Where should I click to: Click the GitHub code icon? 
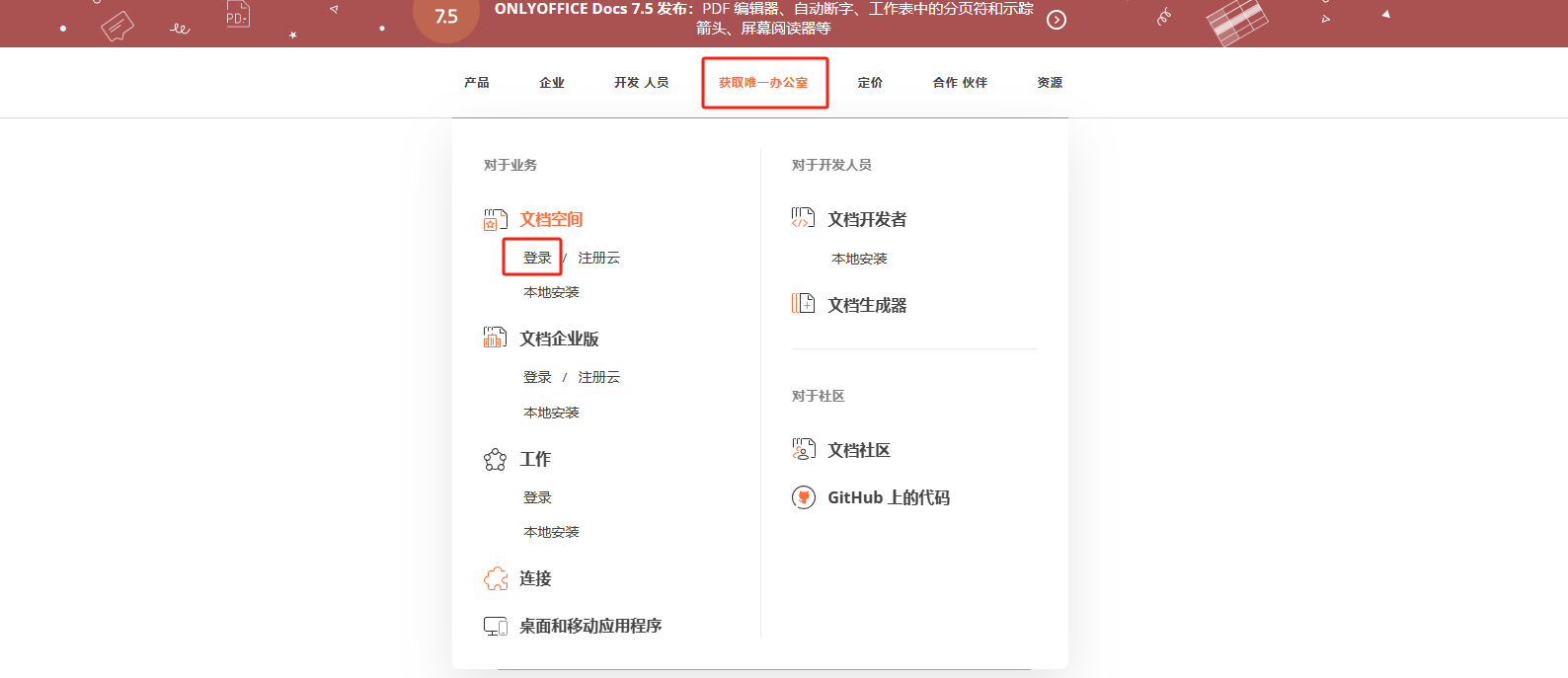pyautogui.click(x=803, y=497)
